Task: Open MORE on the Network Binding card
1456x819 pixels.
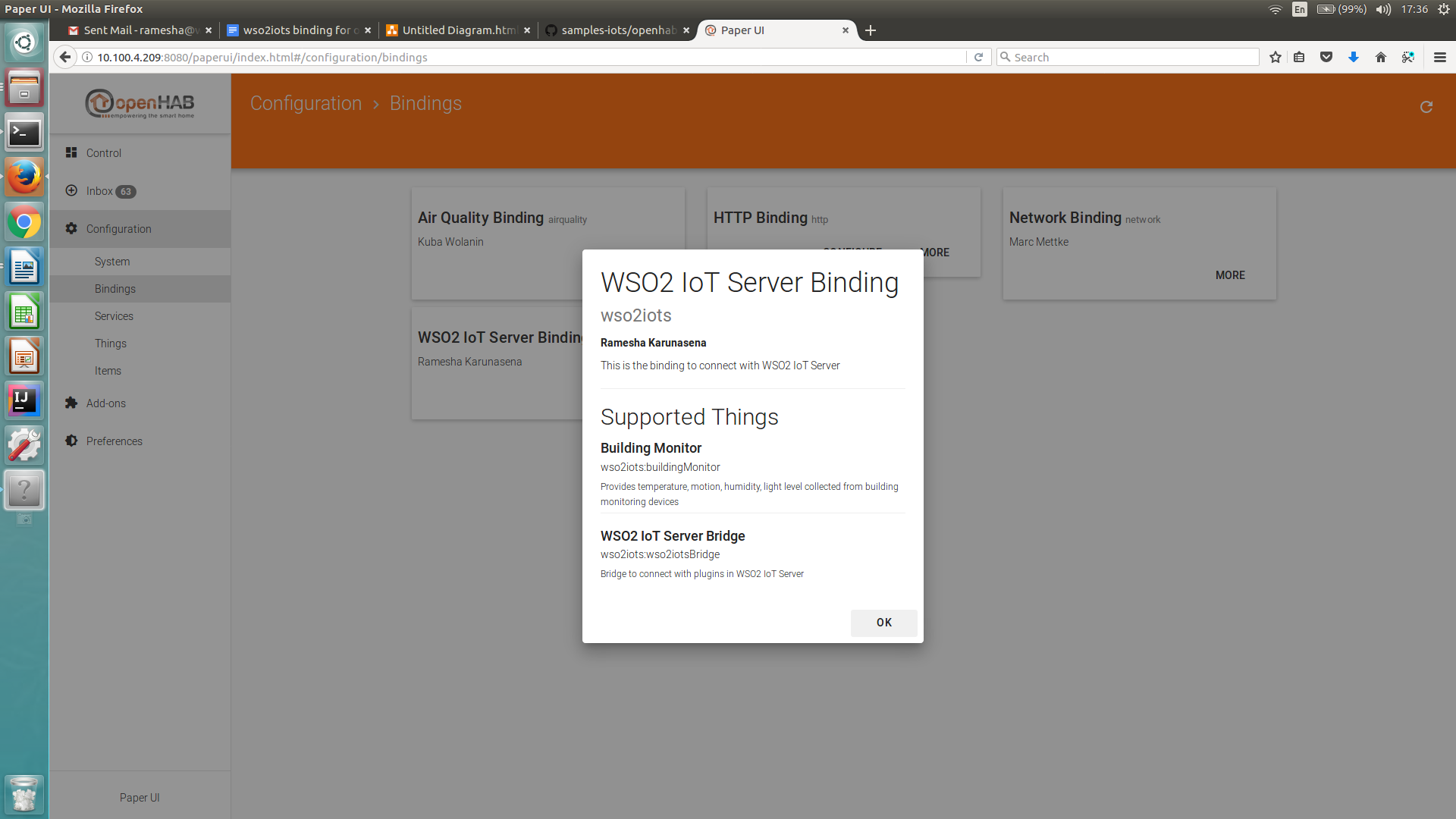Action: 1230,275
